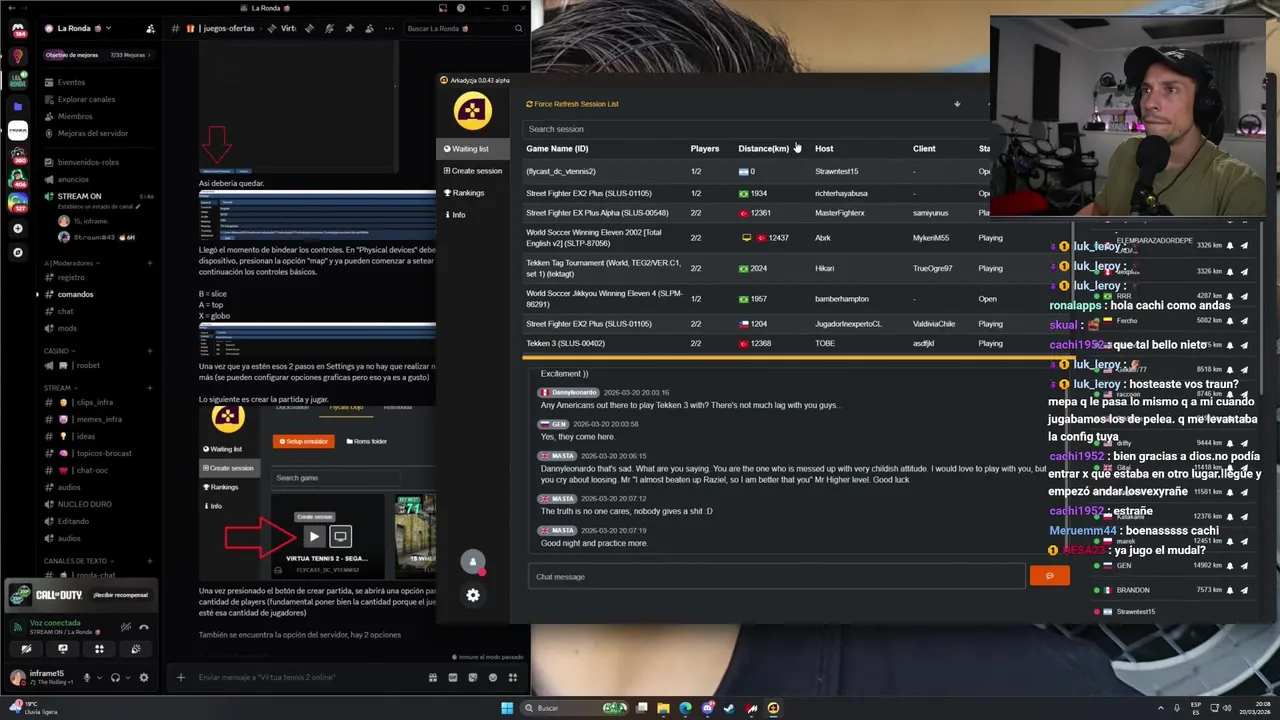The height and width of the screenshot is (720, 1280).
Task: Open the Windows Start menu
Action: pyautogui.click(x=507, y=708)
